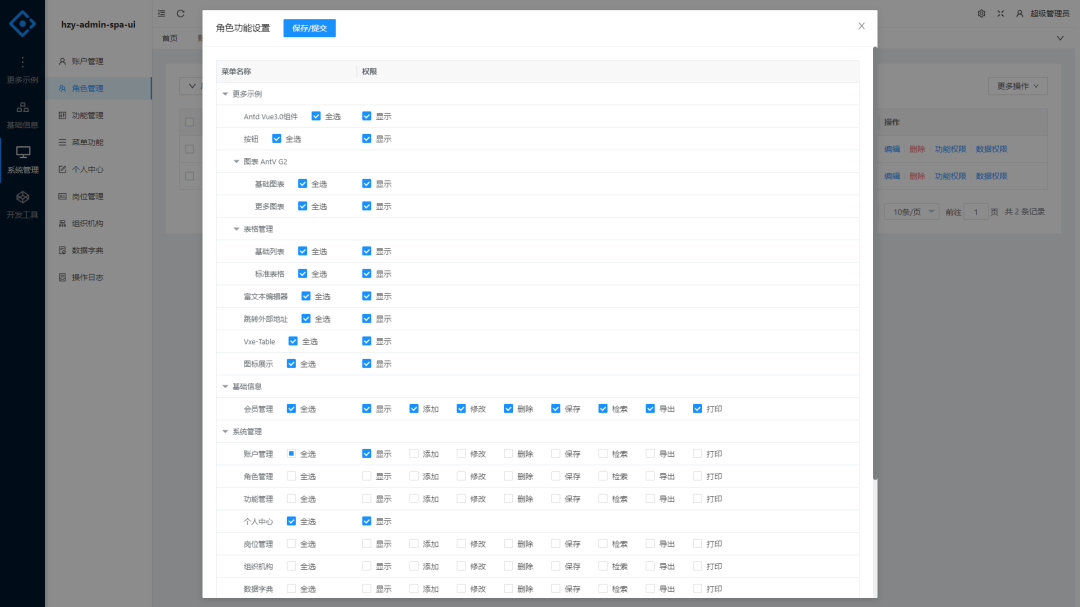1080x607 pixels.
Task: Click the 开发工具 cube icon
Action: coord(22,197)
